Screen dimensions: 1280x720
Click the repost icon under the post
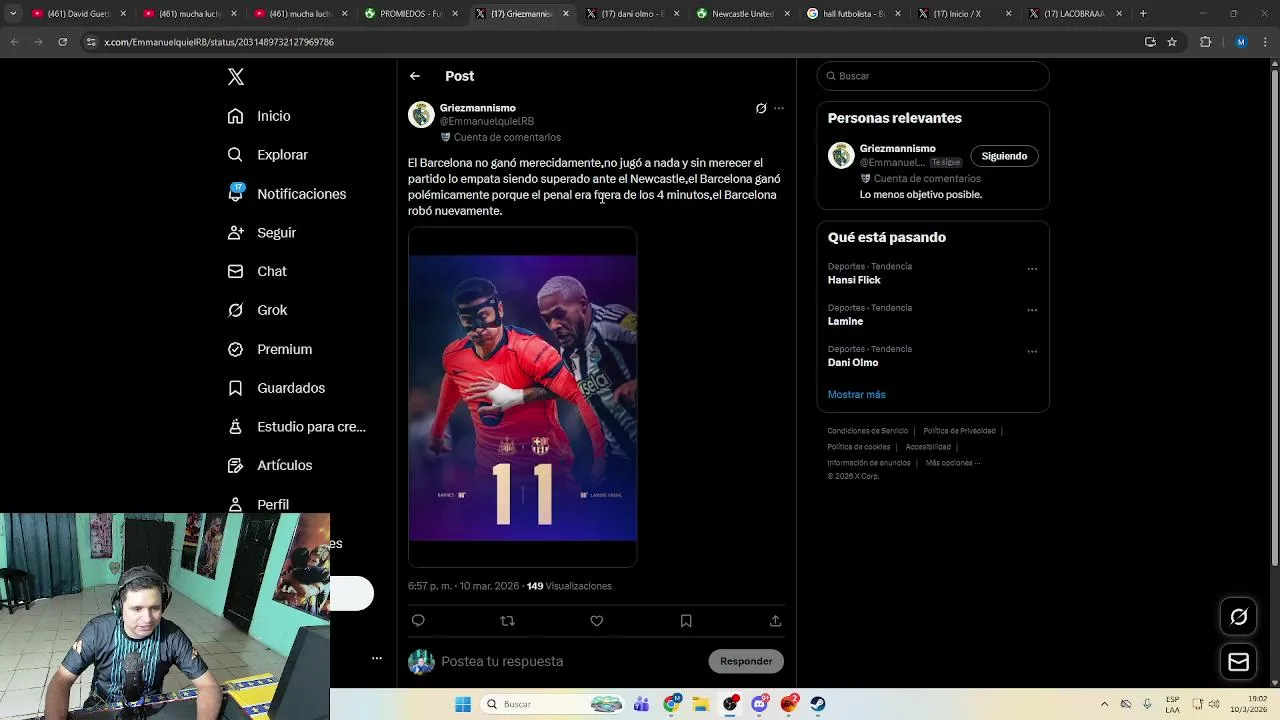point(507,621)
